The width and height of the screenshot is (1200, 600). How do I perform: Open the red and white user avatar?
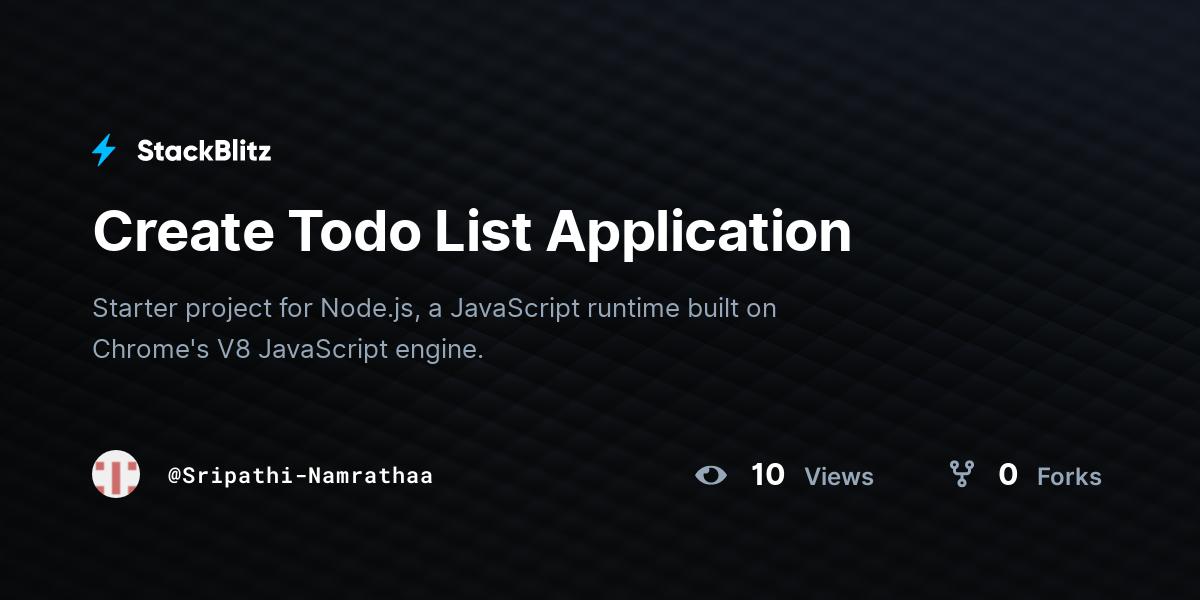[116, 474]
